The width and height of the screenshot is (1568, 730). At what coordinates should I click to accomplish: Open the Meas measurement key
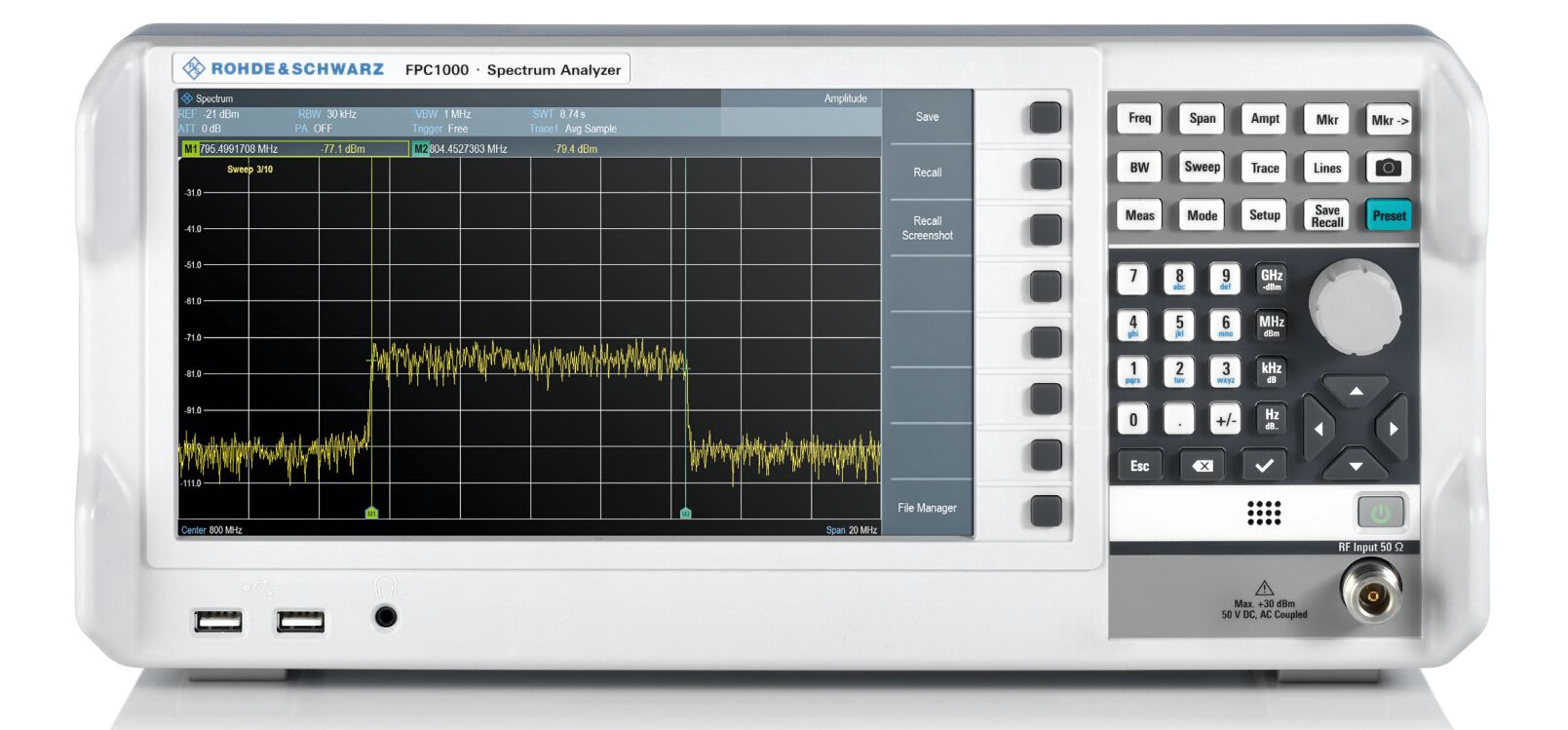(1139, 215)
